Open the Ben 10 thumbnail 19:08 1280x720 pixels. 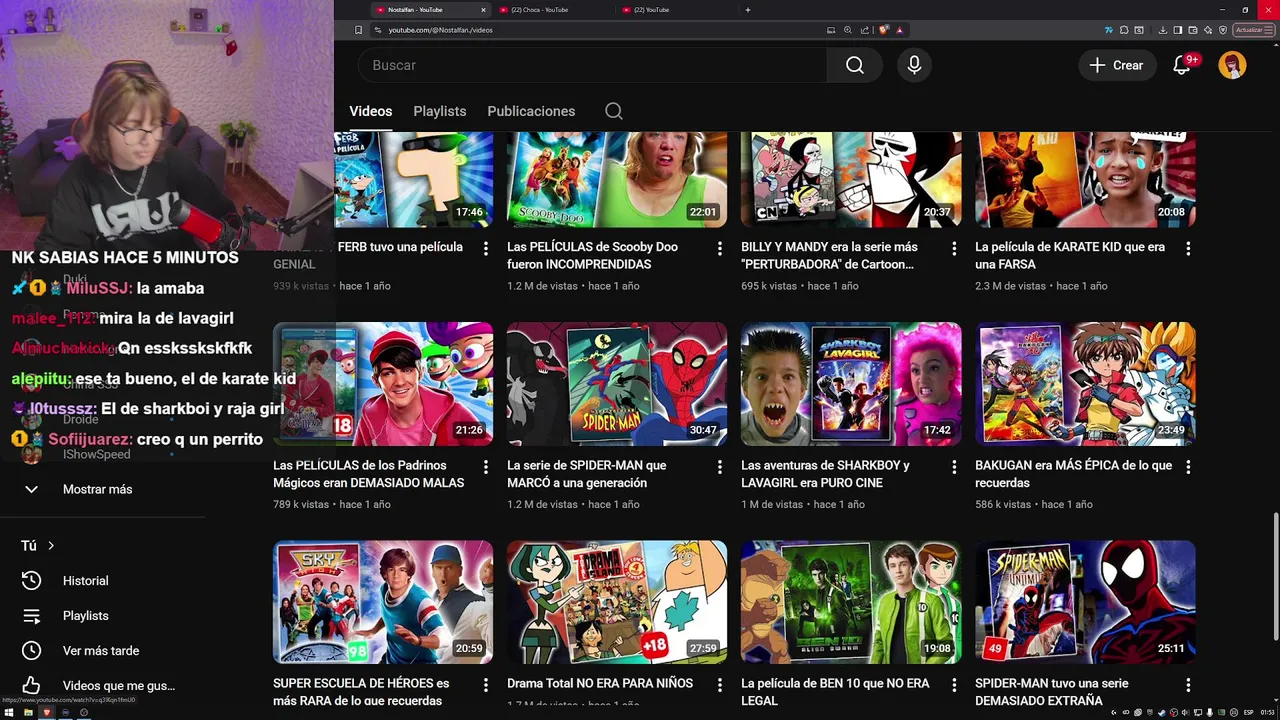click(851, 602)
